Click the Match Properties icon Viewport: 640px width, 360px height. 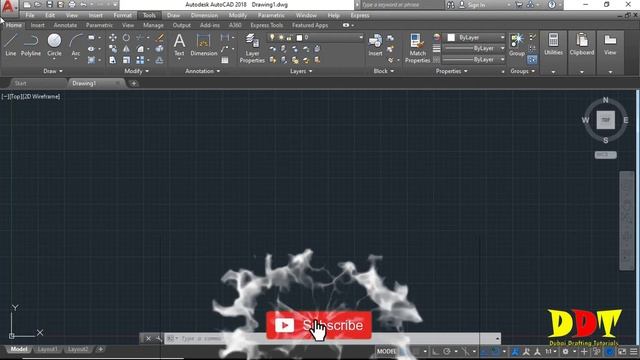[417, 48]
